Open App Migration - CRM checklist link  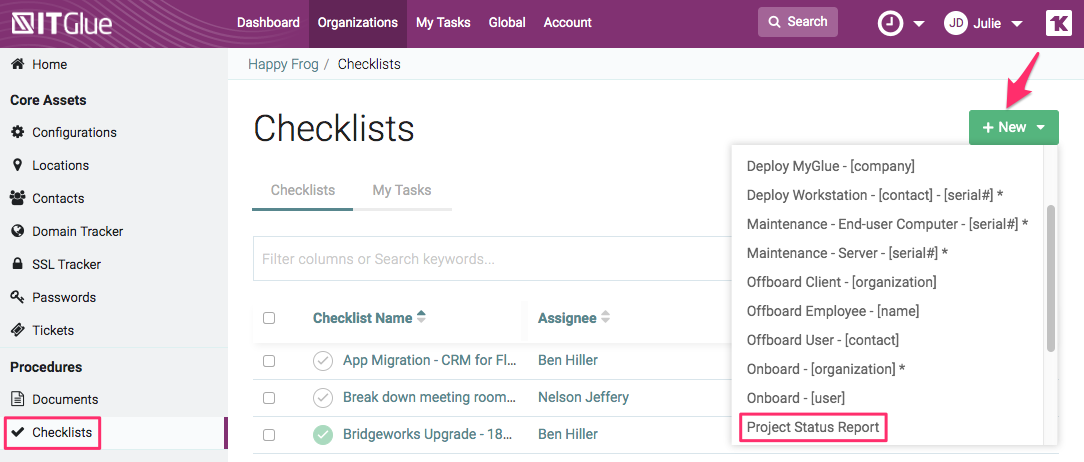tap(429, 360)
